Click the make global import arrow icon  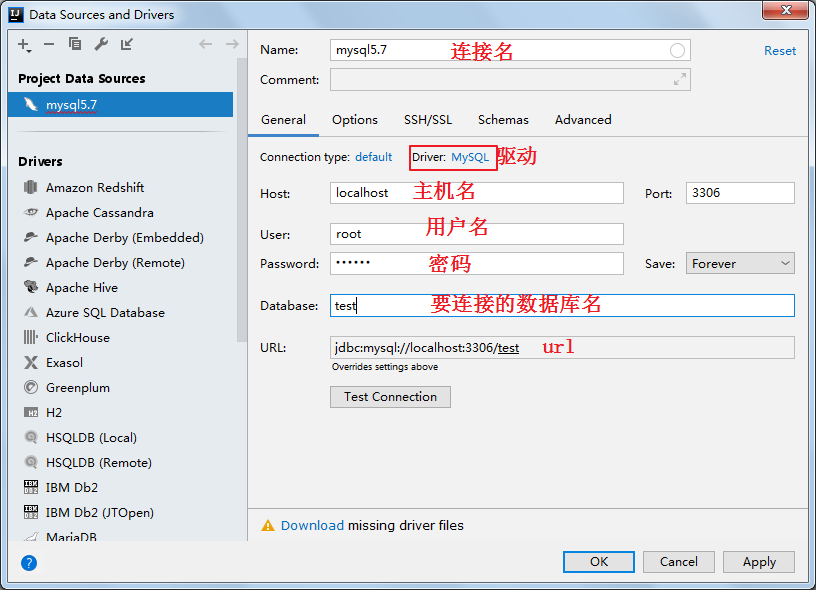(127, 44)
